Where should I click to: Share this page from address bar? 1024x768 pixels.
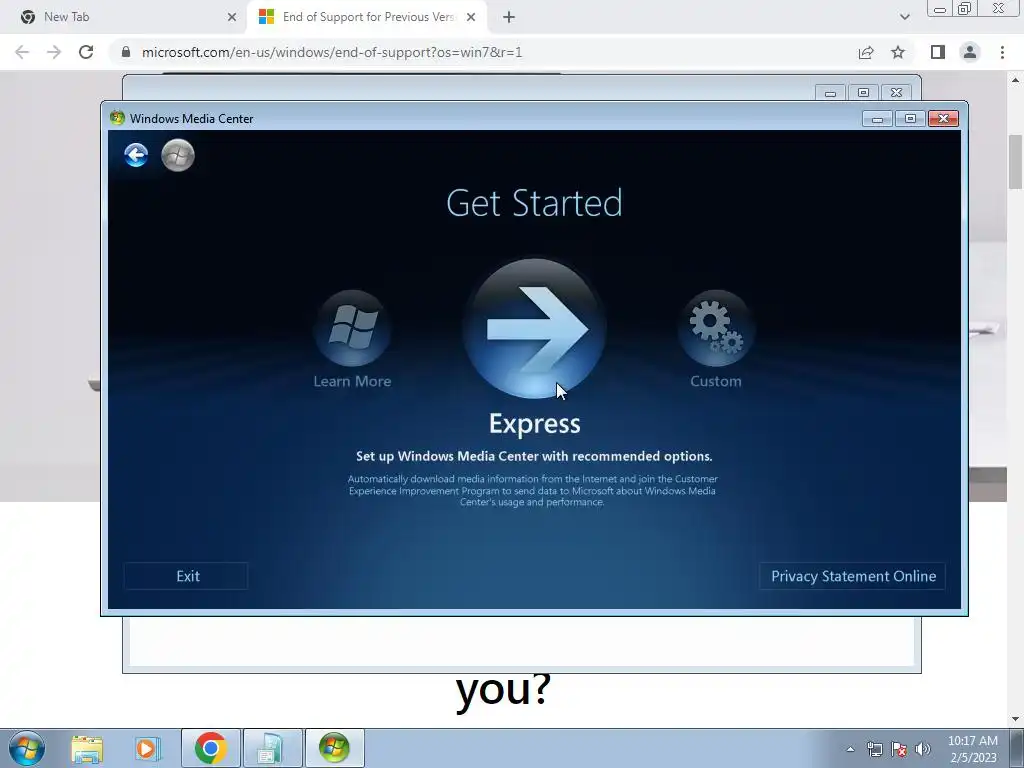pos(866,52)
